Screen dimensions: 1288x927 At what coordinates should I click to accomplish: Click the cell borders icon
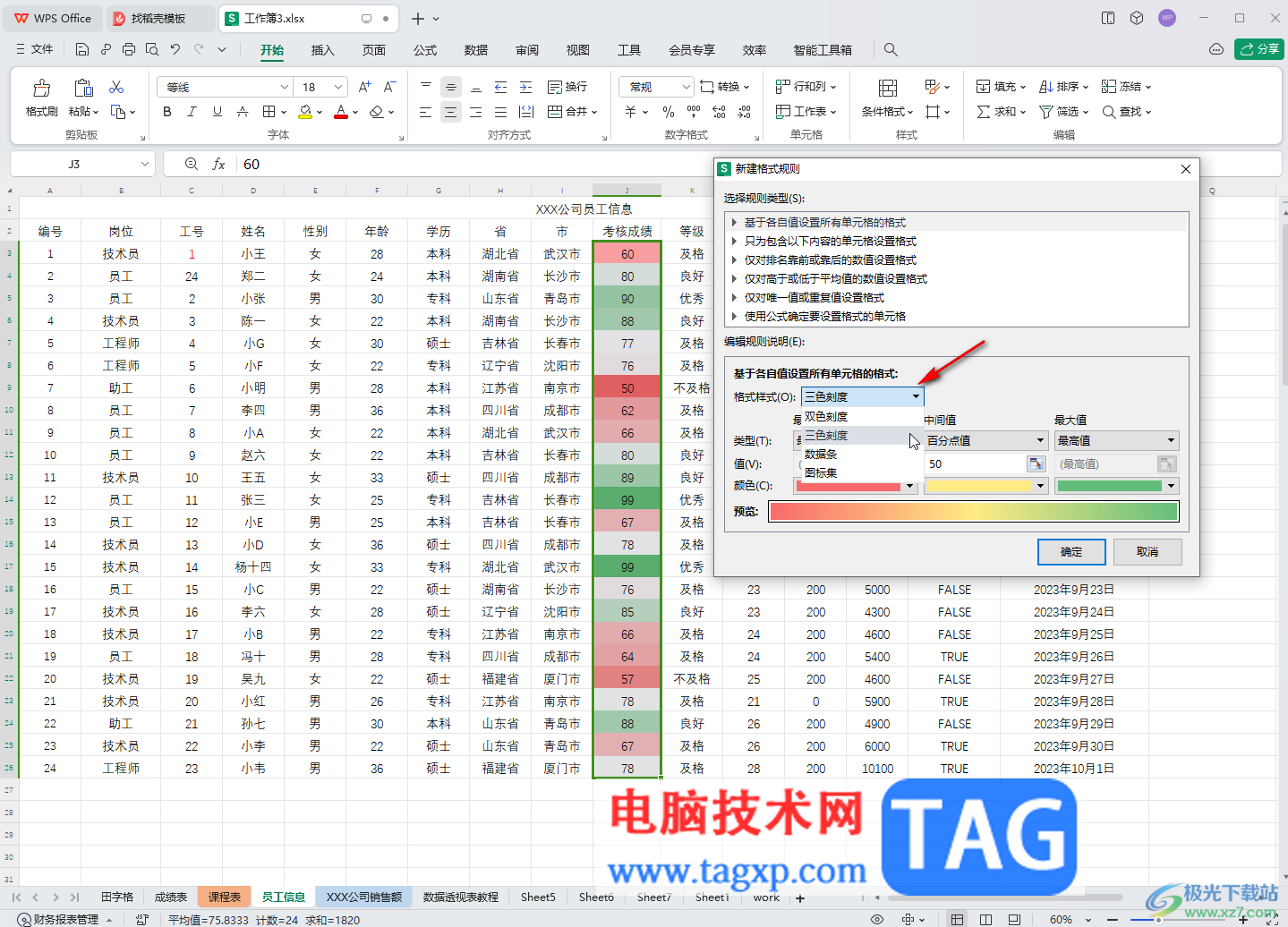click(x=269, y=112)
